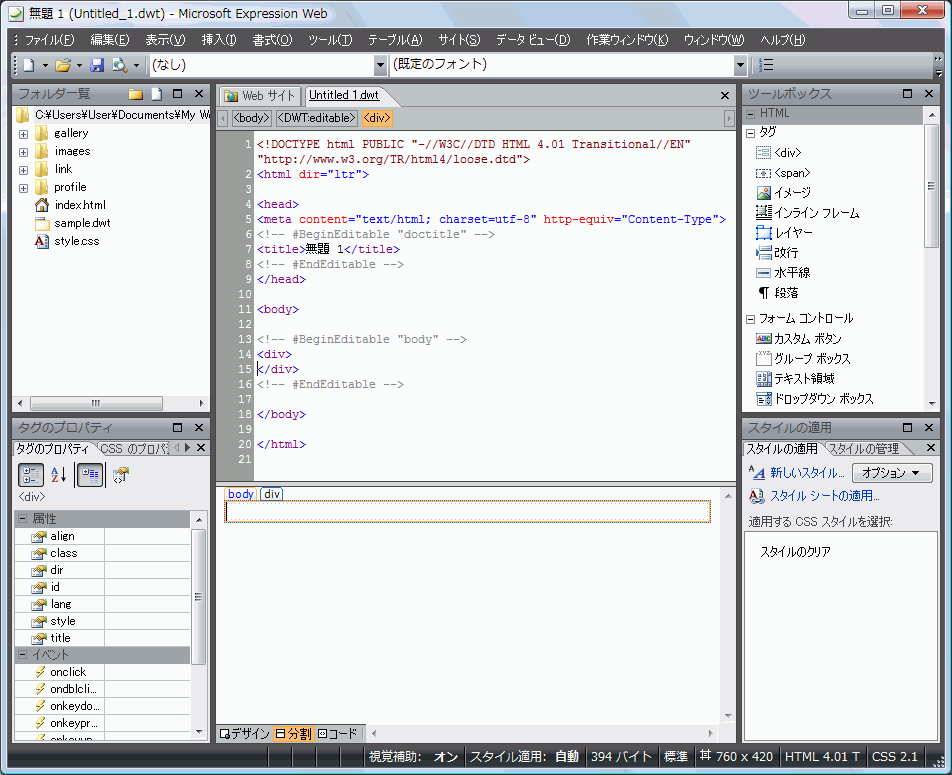Image resolution: width=952 pixels, height=775 pixels.
Task: Click the Save icon in the toolbar
Action: tap(97, 65)
